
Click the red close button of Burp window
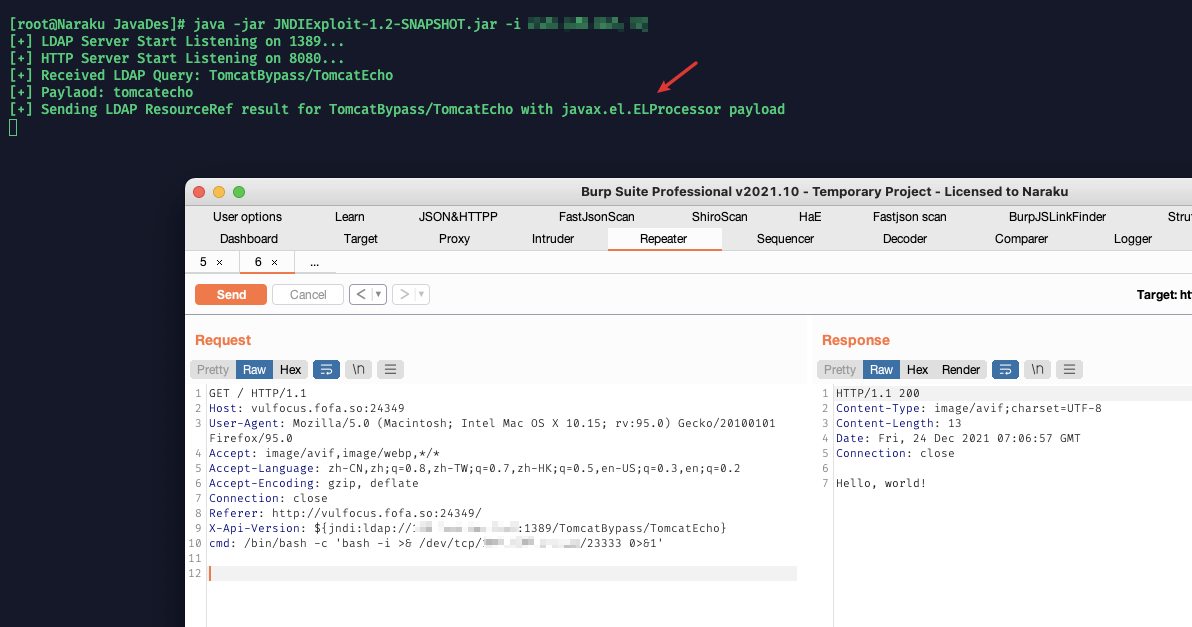point(199,192)
